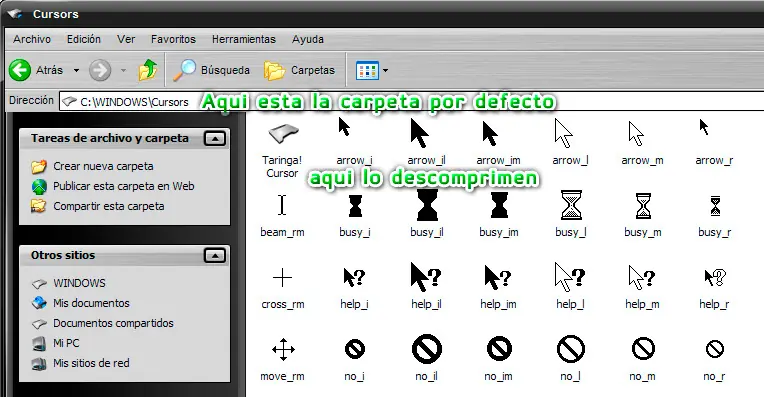
Task: Open the Mi PC link
Action: pos(55,343)
